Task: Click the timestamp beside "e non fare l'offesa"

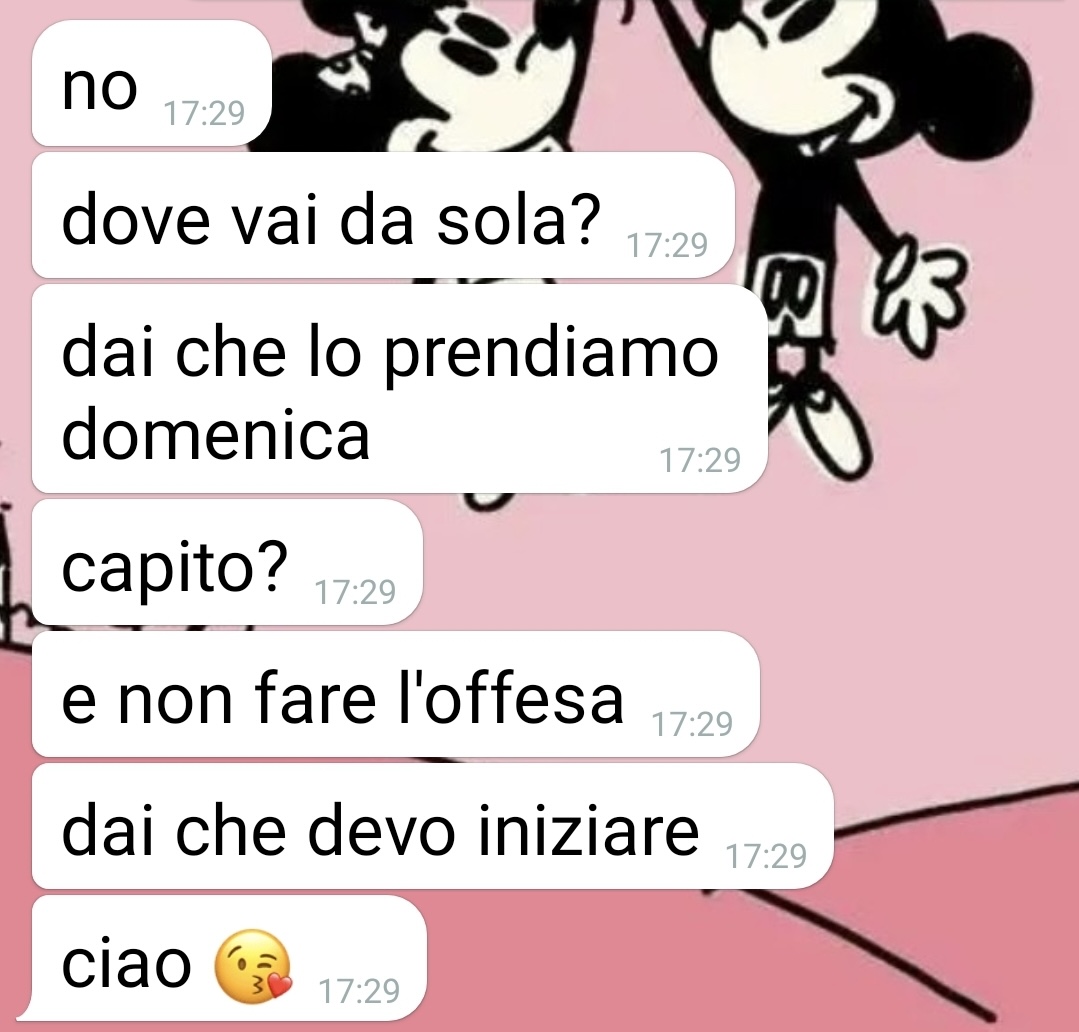Action: point(692,724)
